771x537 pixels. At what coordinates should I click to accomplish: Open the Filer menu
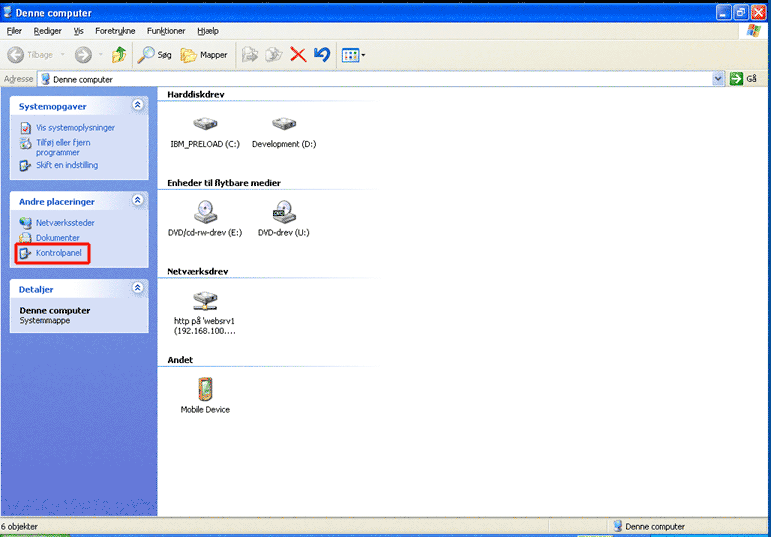pos(14,30)
